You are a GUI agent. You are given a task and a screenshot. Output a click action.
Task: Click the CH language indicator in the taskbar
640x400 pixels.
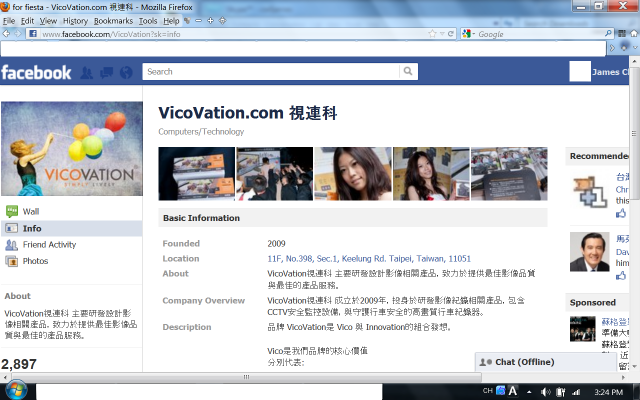pyautogui.click(x=487, y=391)
